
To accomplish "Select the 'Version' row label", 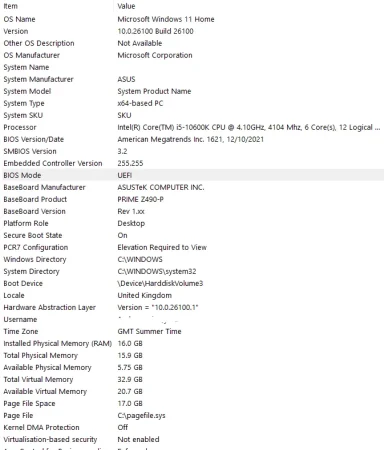I will (16, 31).
